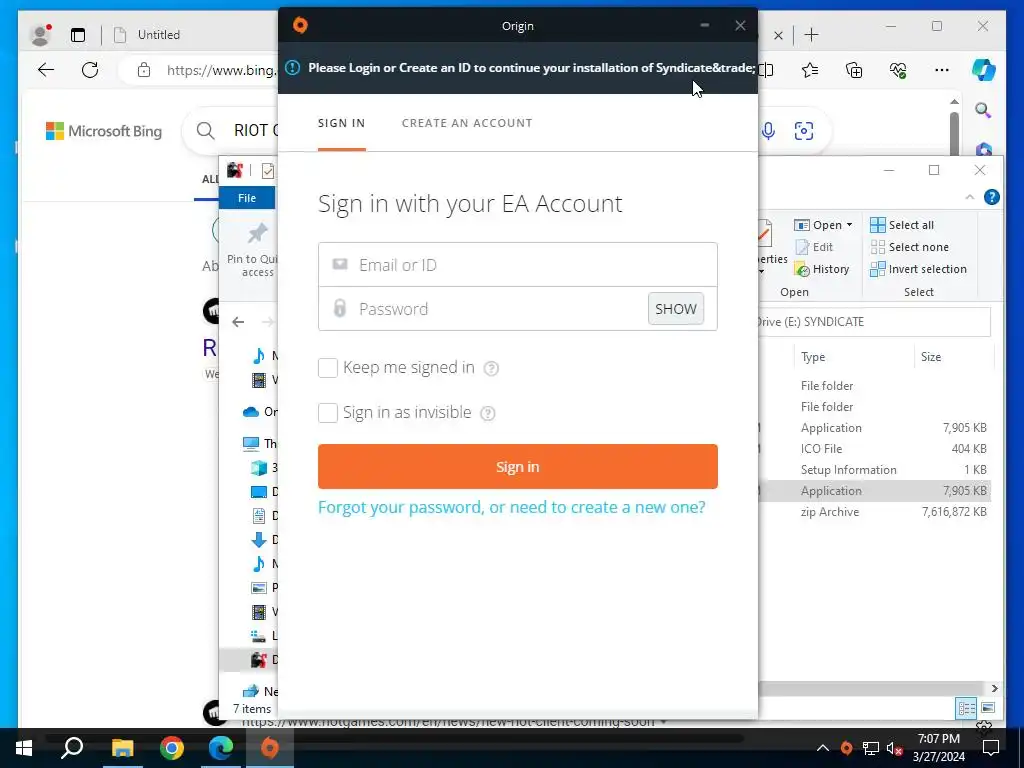Viewport: 1024px width, 768px height.
Task: Click Origin icon in taskbar
Action: pos(270,748)
